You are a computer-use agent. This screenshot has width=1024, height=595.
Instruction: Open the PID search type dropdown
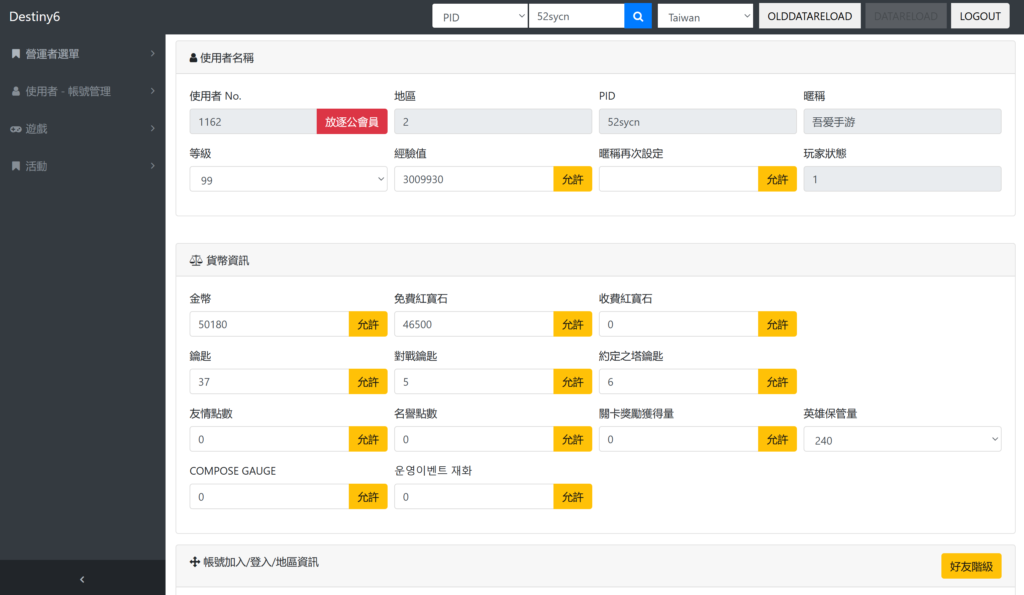click(x=480, y=16)
